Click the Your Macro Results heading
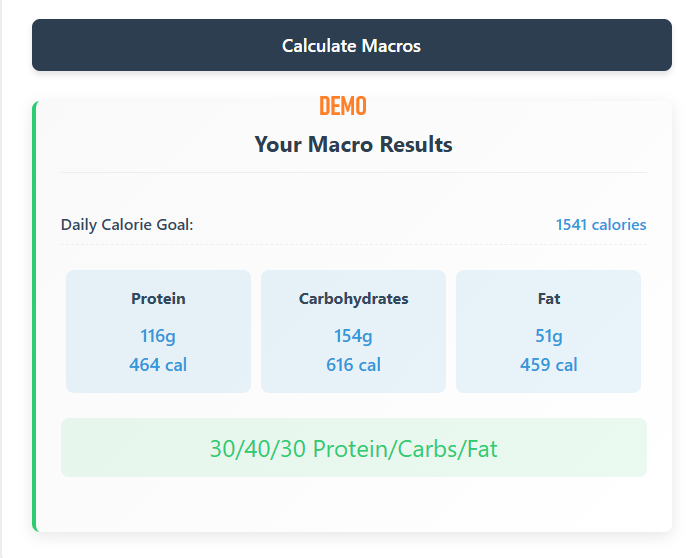Viewport: 699px width, 558px height. tap(354, 144)
